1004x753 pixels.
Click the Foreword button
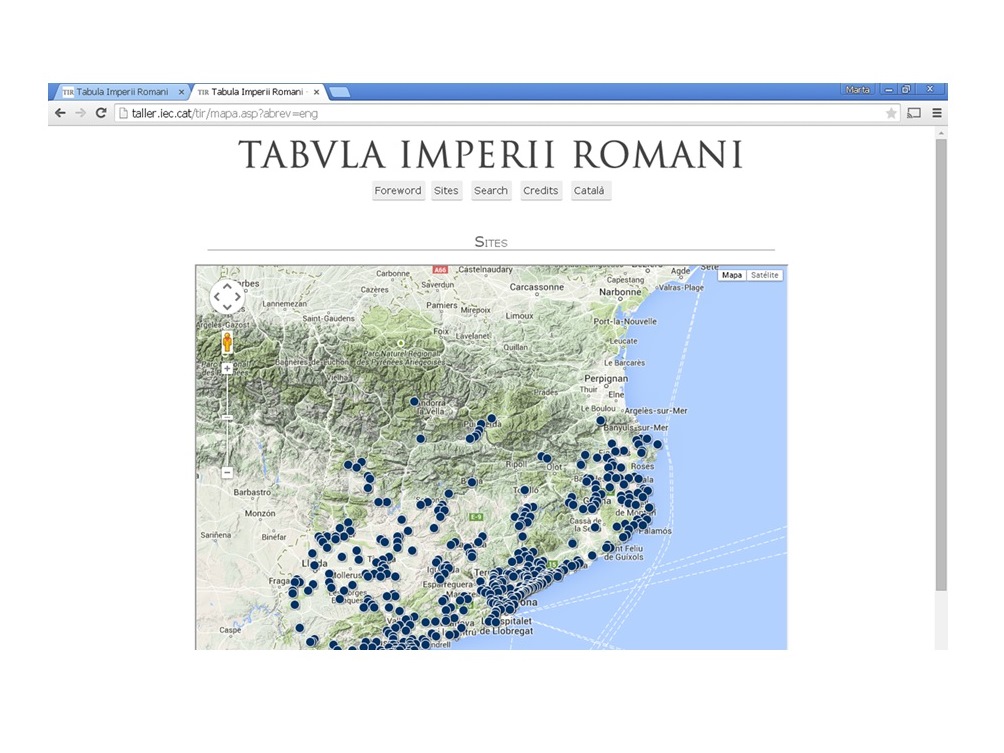(398, 191)
